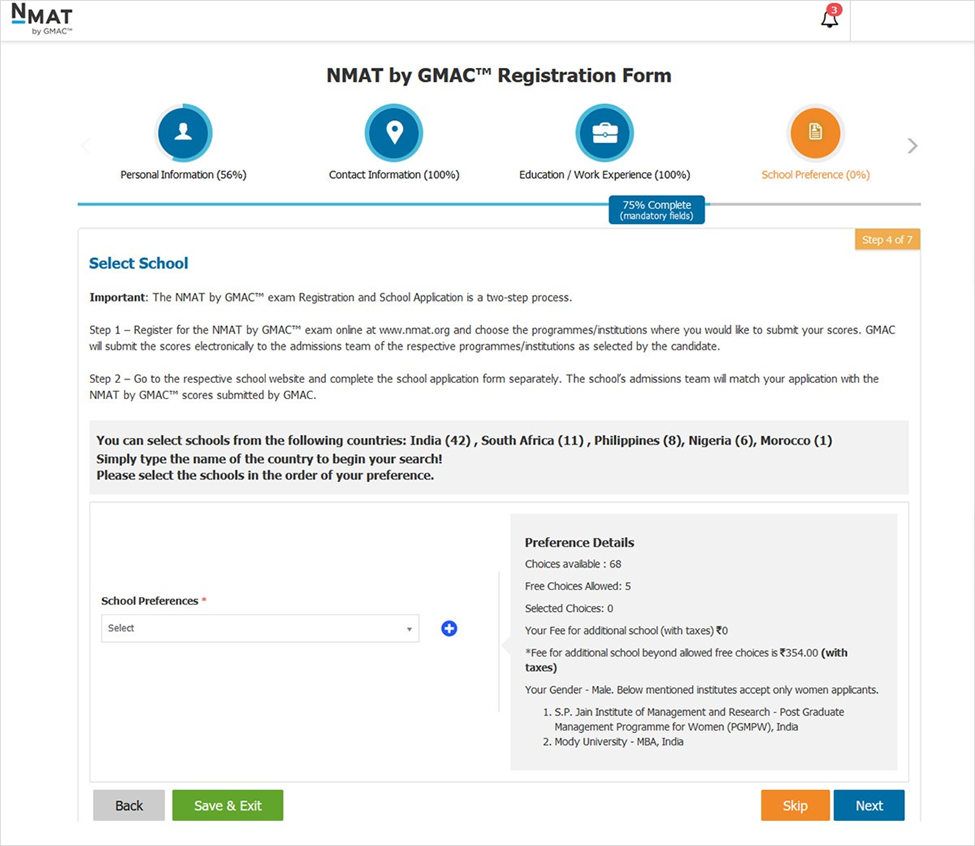The height and width of the screenshot is (846, 975).
Task: Click the notification count badge showing 3
Action: coord(834,10)
